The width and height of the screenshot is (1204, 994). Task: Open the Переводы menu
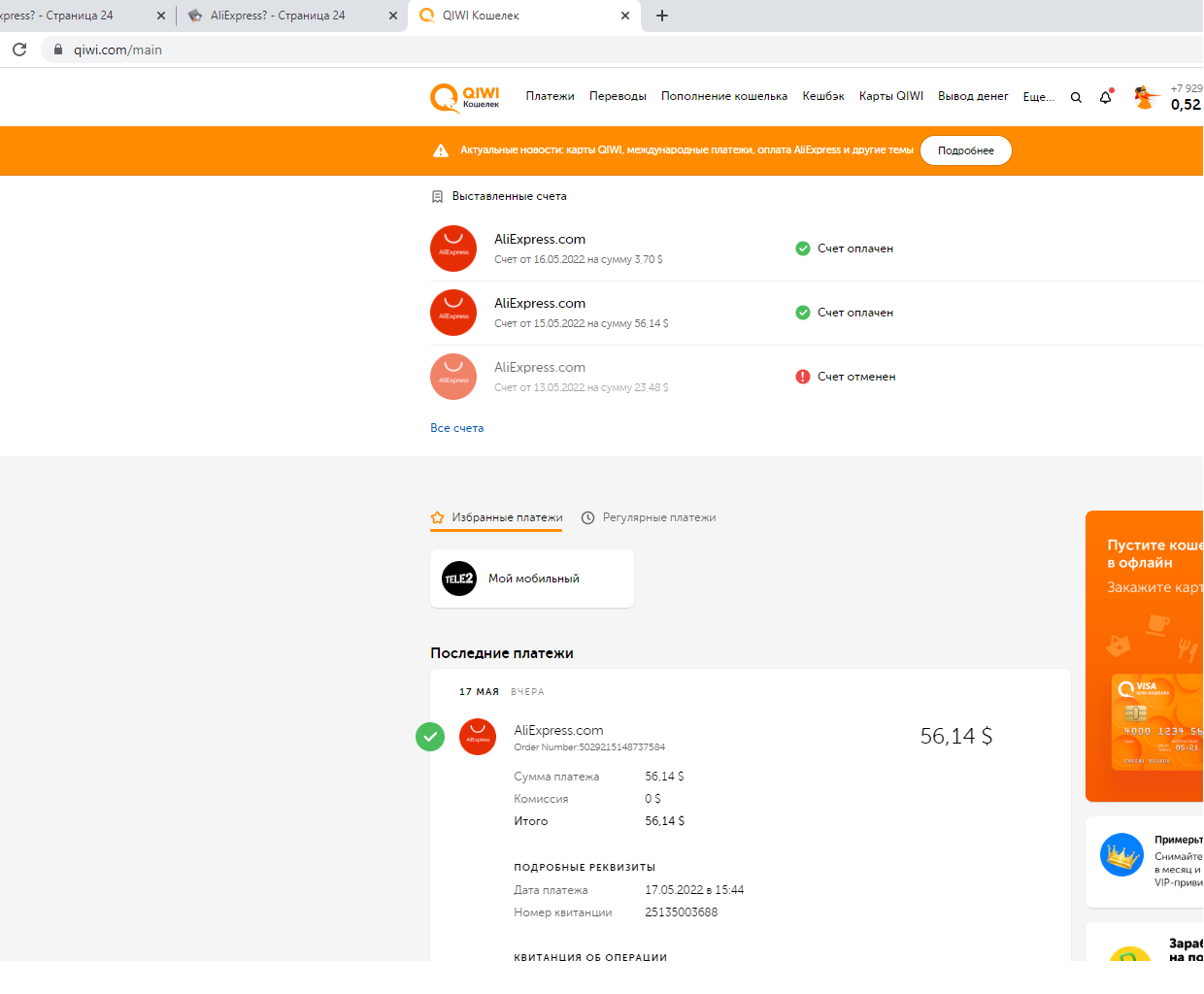coord(618,96)
